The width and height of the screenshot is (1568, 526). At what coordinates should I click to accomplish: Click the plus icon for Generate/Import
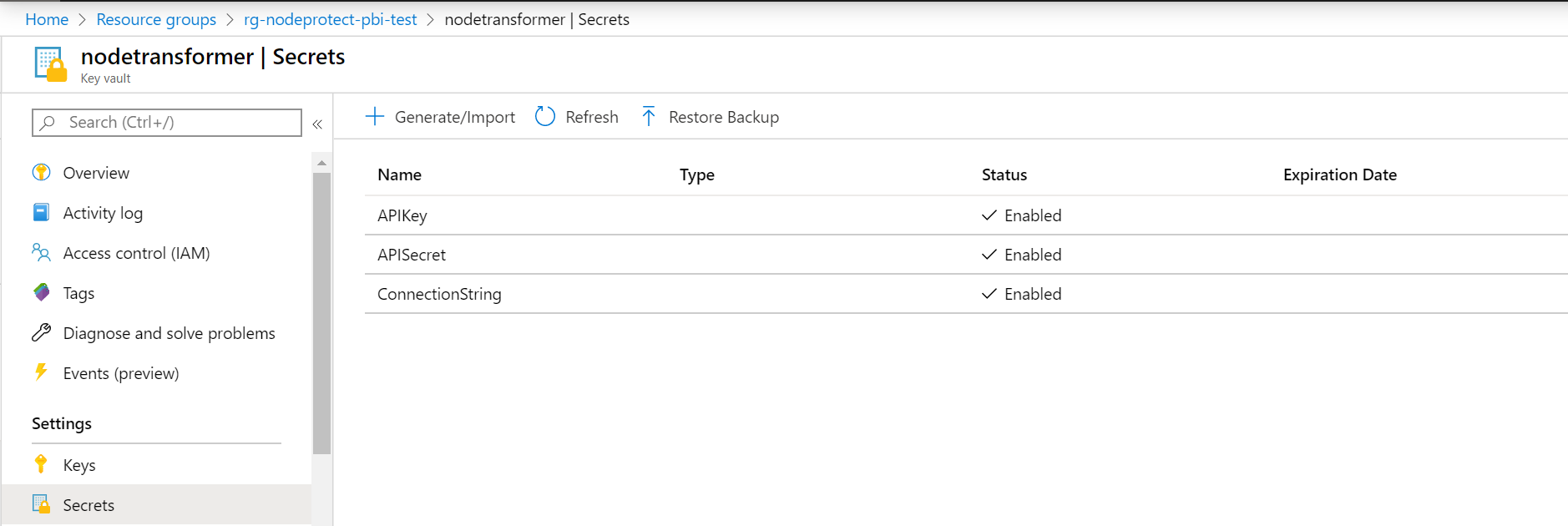(x=375, y=117)
